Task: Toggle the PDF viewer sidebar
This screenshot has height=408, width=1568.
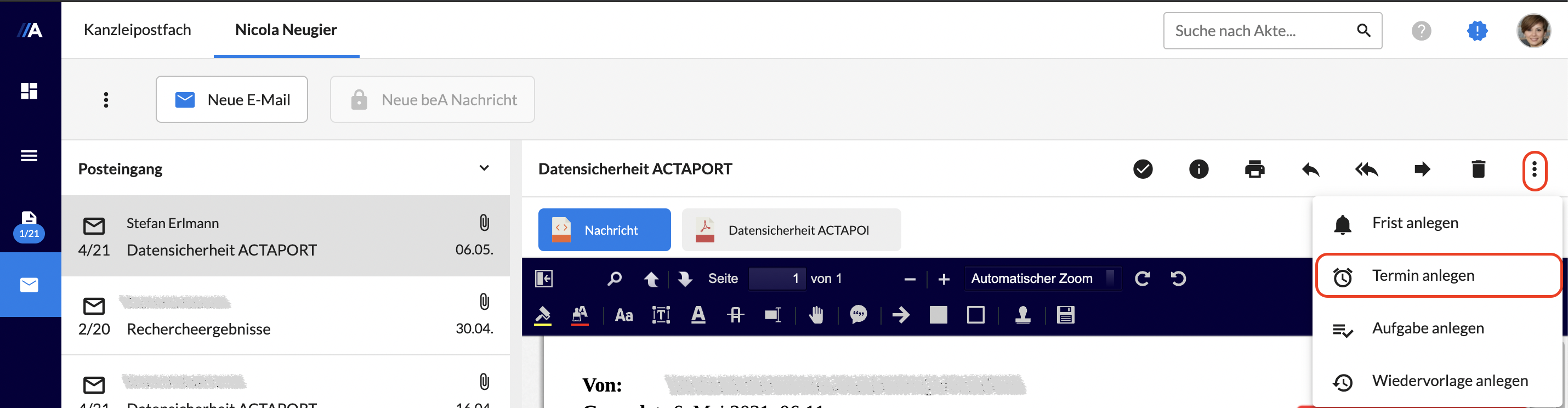Action: pyautogui.click(x=543, y=278)
